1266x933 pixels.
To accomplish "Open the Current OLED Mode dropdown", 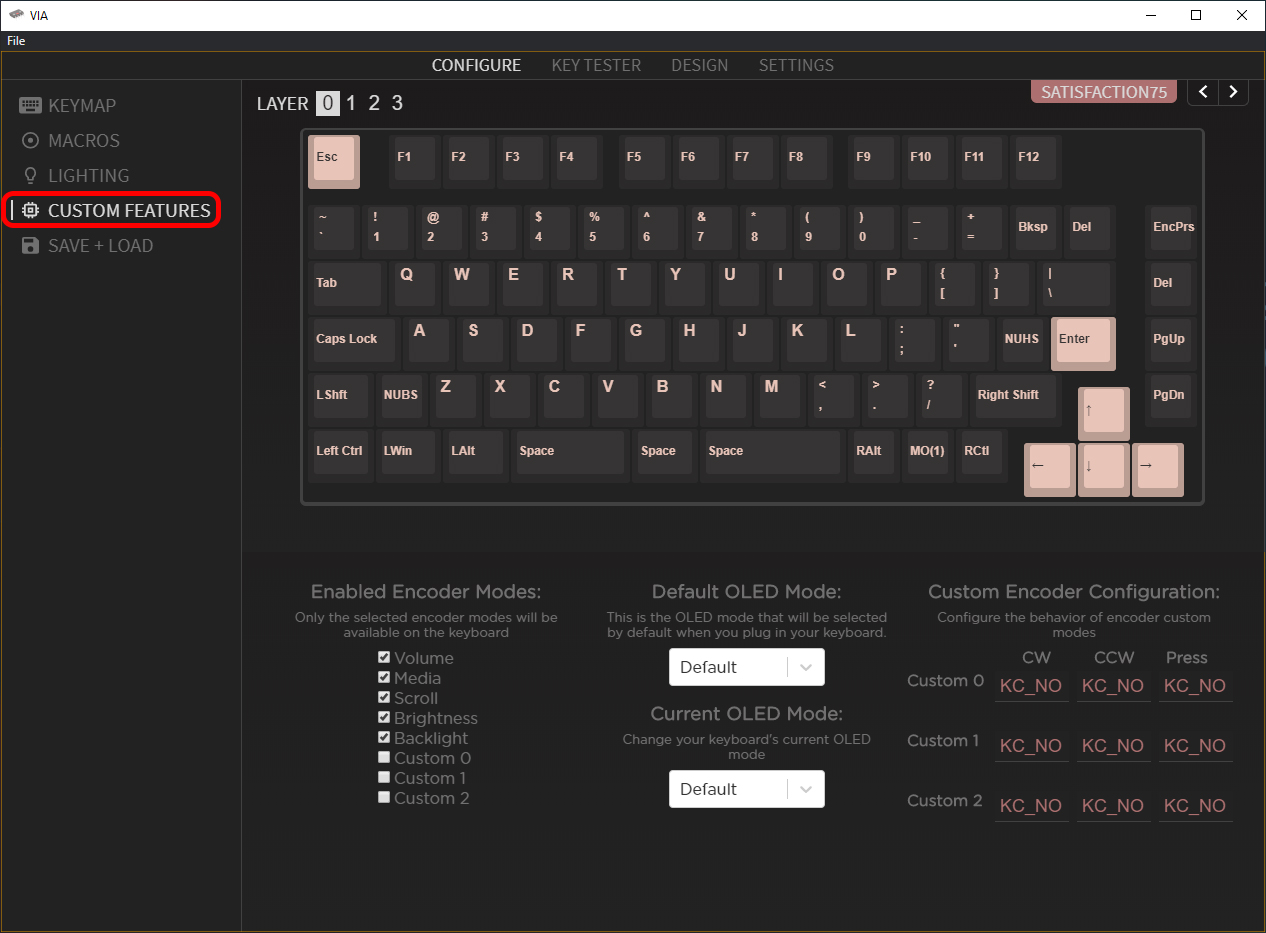I will point(746,789).
